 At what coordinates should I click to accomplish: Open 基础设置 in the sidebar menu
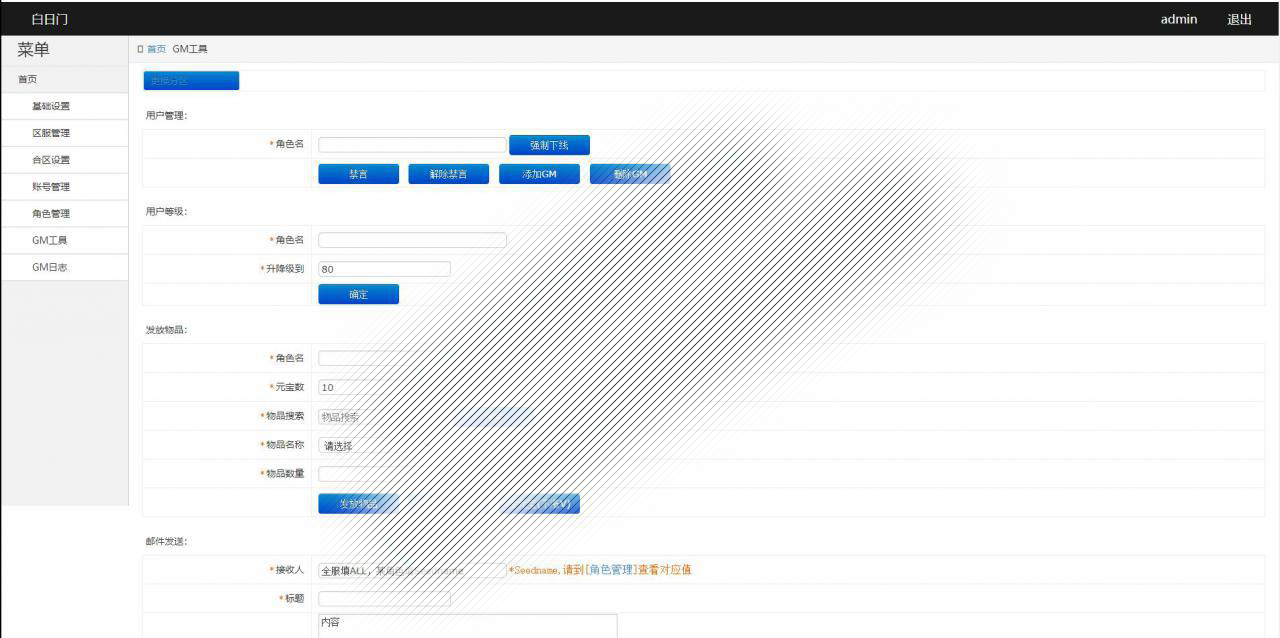click(64, 106)
